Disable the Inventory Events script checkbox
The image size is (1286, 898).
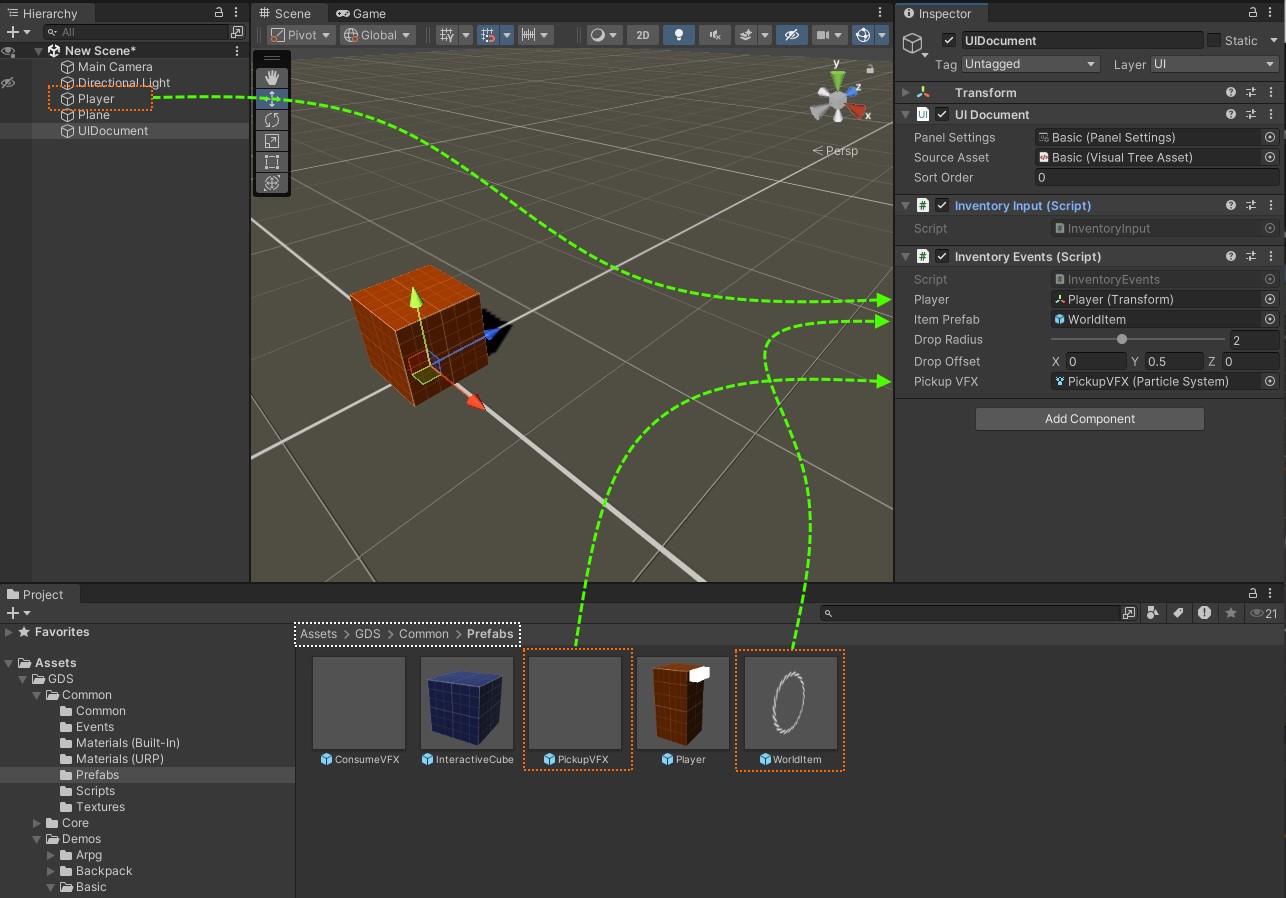(942, 257)
